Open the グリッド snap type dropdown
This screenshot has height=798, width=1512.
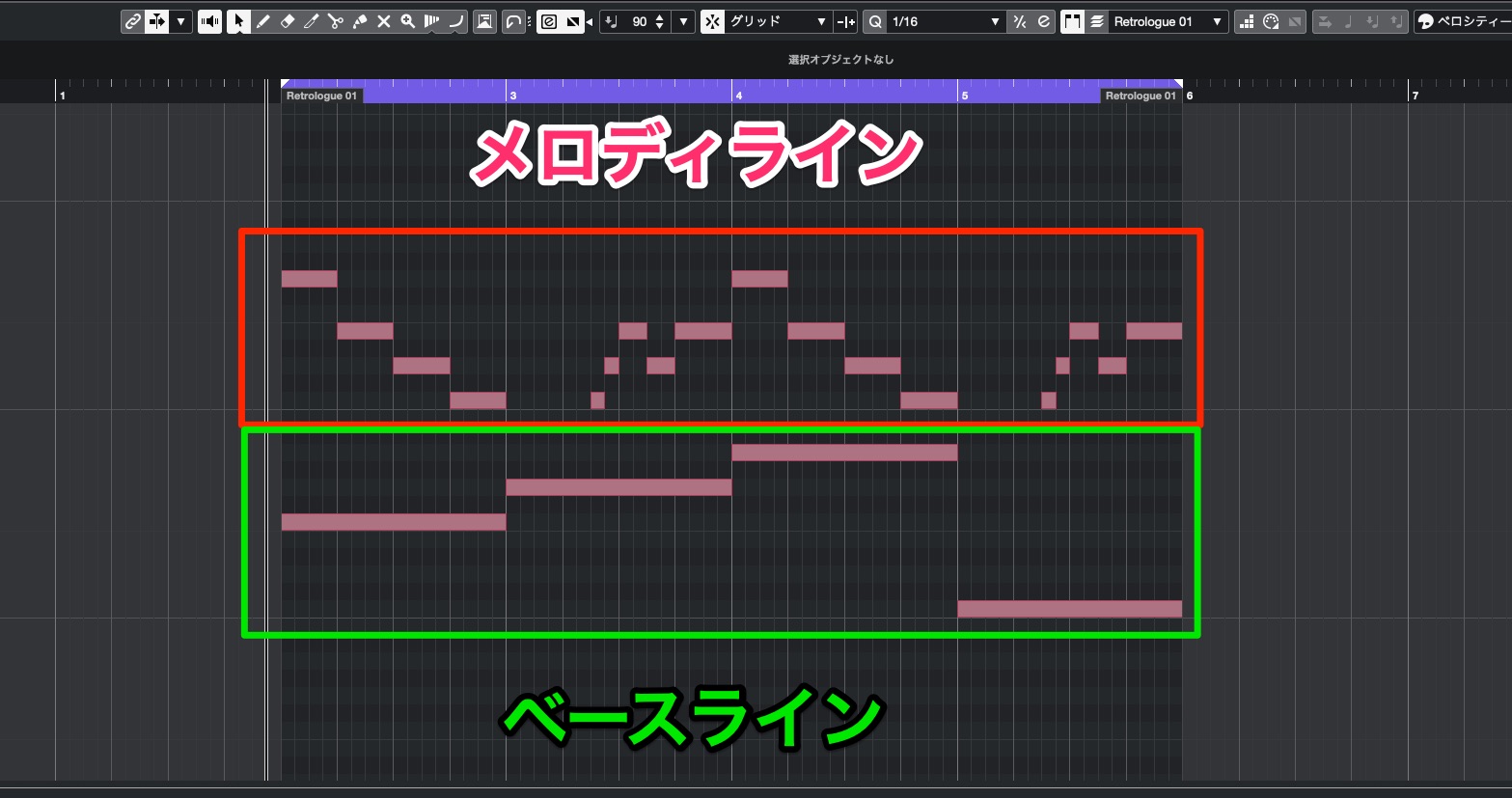(x=779, y=21)
